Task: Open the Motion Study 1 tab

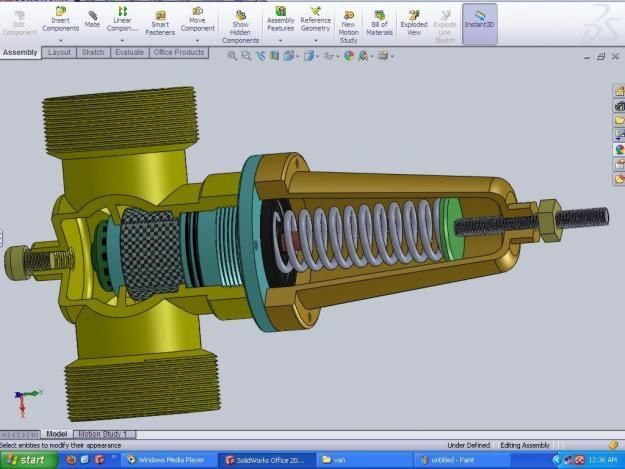Action: tap(104, 435)
